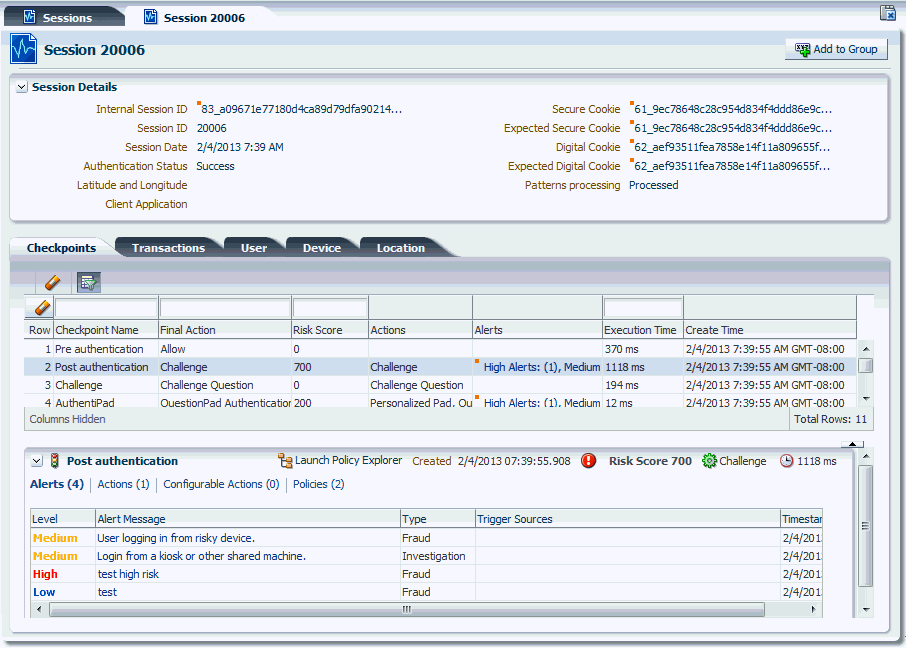Viewport: 906px width, 648px height.
Task: Click the green gear Challenge icon
Action: [709, 461]
